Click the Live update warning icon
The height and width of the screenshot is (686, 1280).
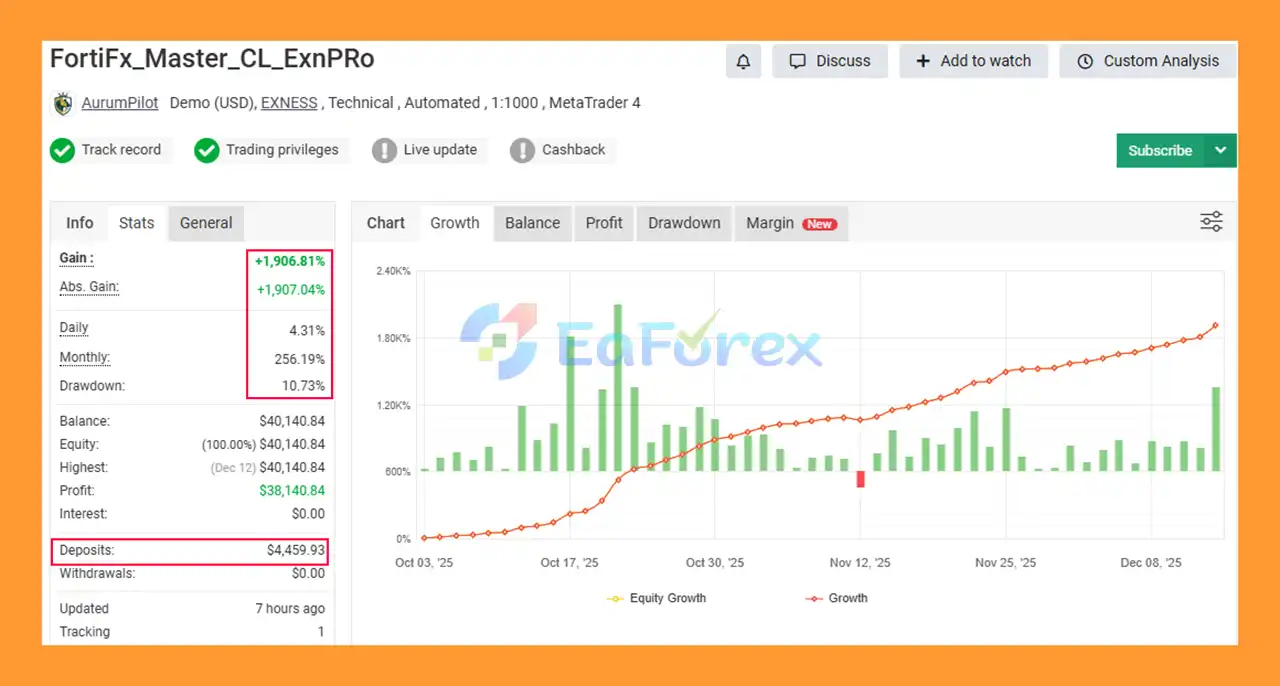point(384,150)
